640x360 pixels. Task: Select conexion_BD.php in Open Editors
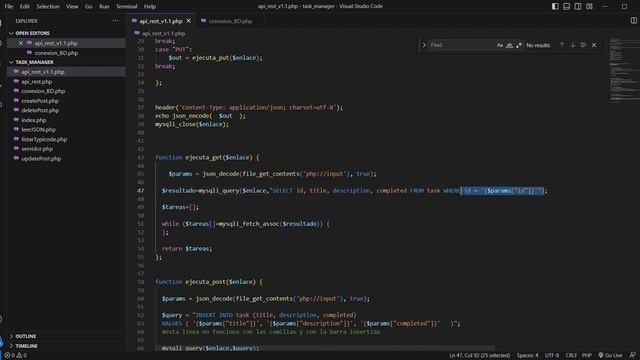click(x=56, y=53)
